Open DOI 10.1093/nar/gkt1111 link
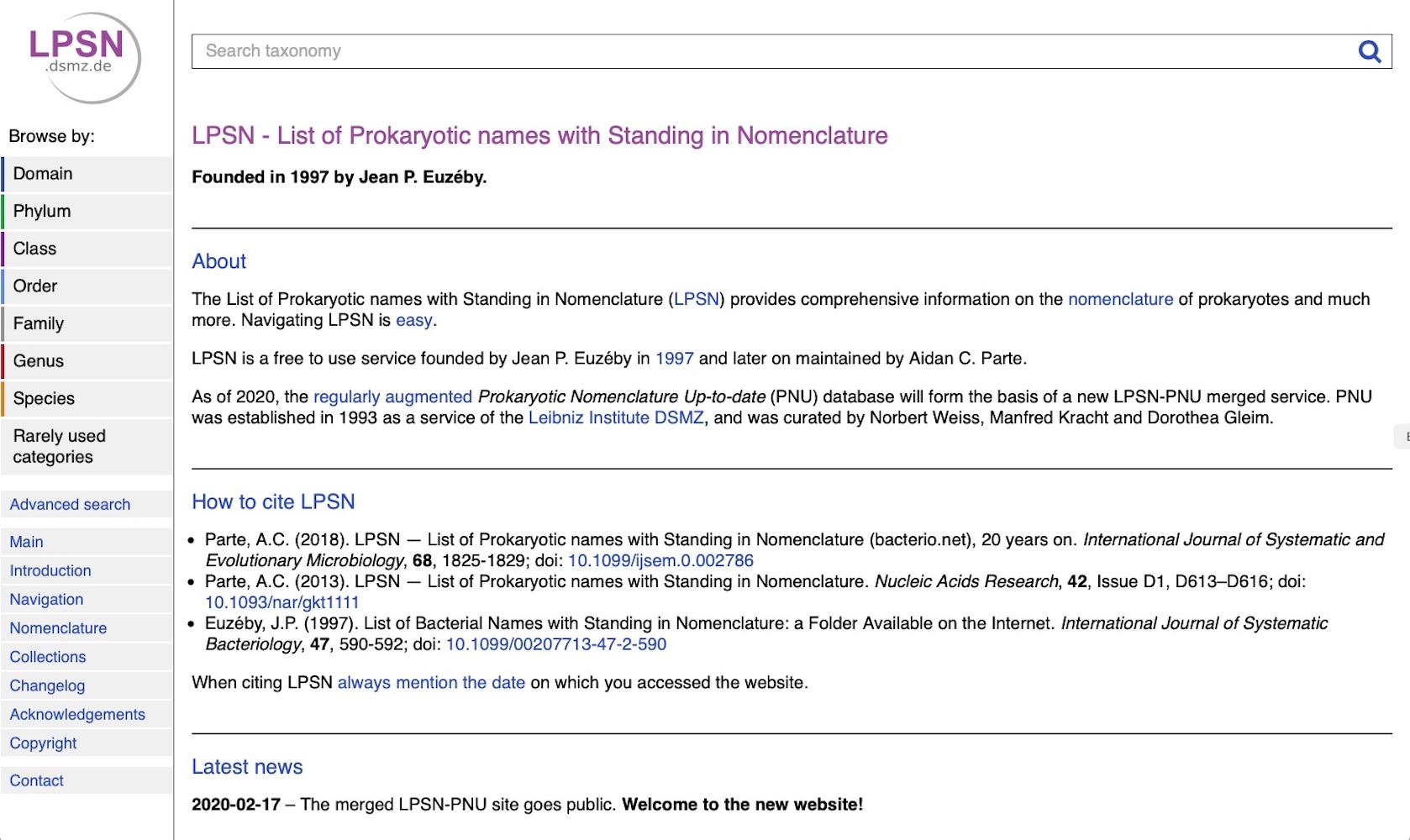The image size is (1410, 840). 282,603
